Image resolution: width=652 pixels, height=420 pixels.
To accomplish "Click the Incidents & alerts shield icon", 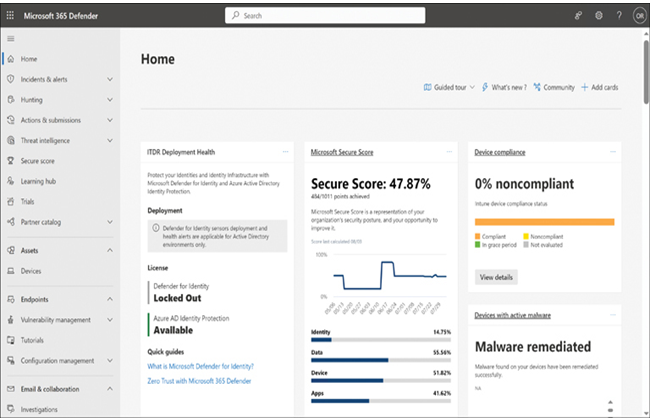I will tap(11, 79).
